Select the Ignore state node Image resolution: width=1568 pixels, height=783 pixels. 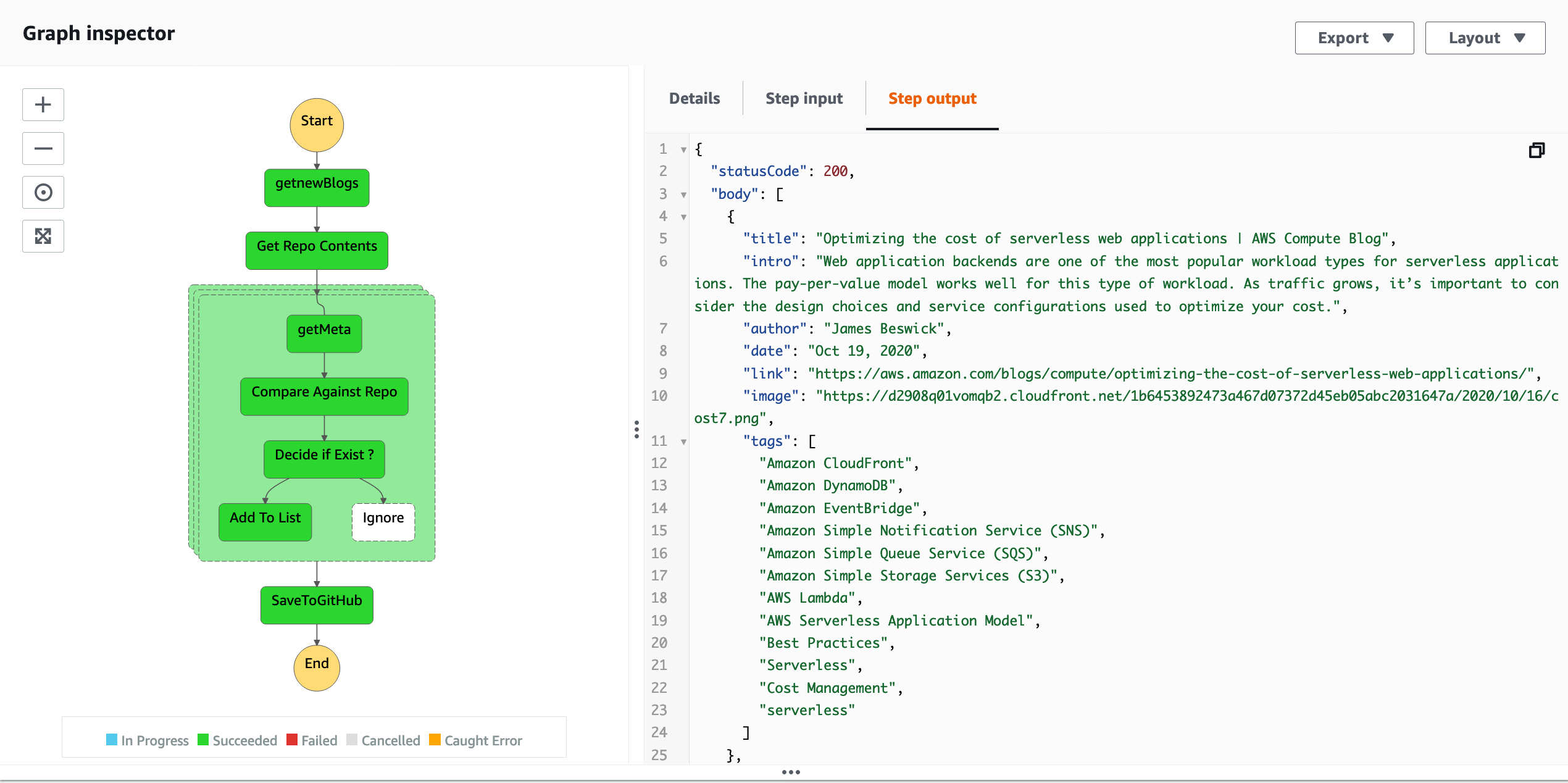coord(383,522)
